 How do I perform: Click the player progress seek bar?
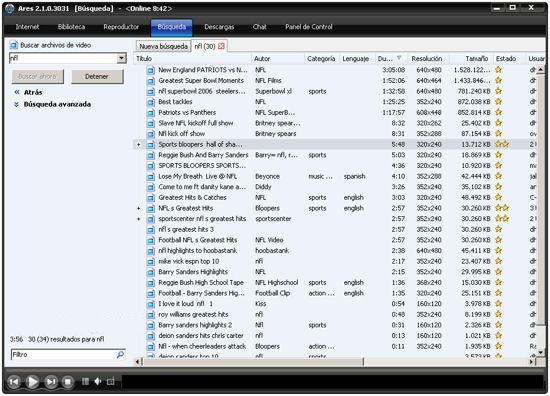pos(332,382)
